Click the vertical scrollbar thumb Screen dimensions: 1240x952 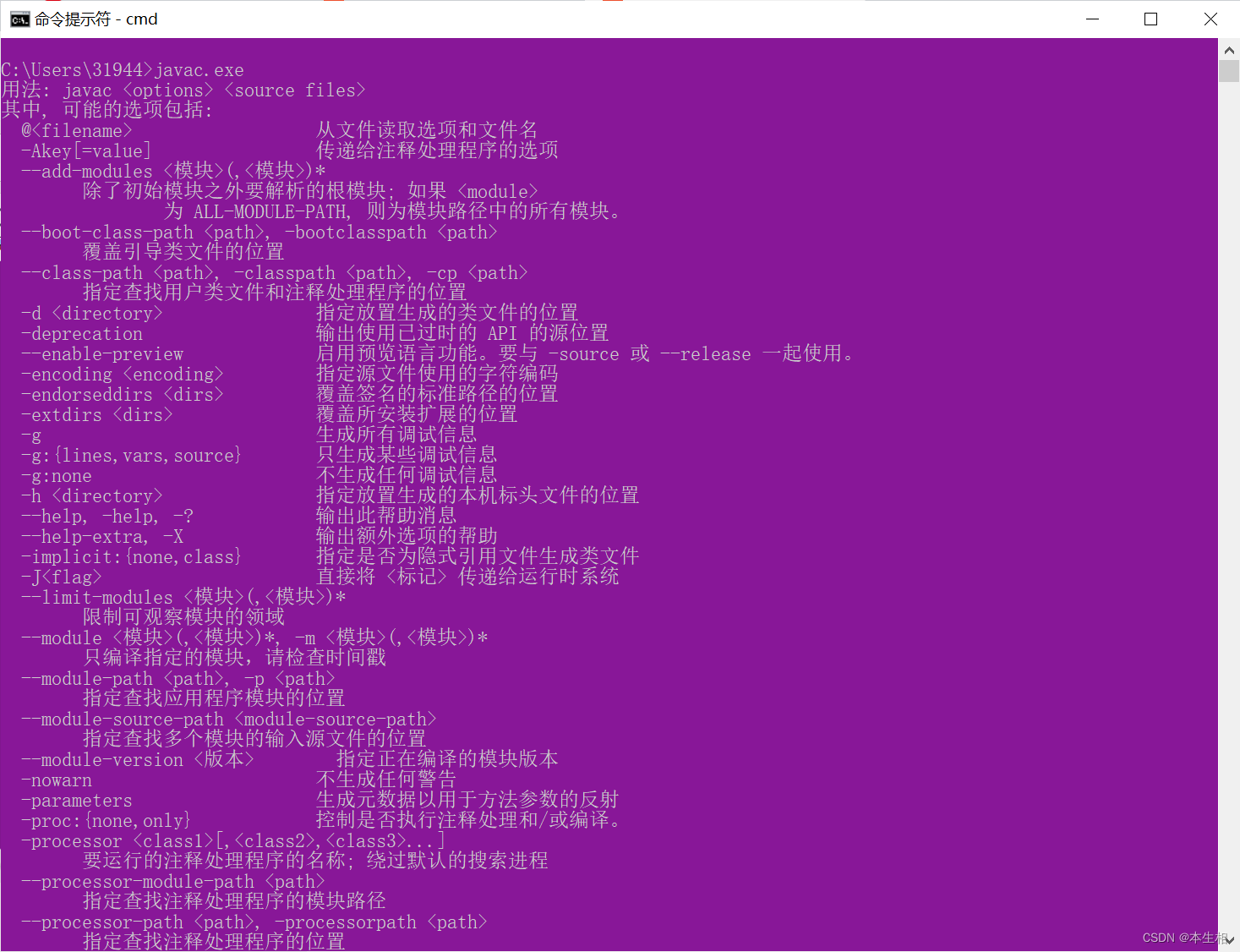tap(1229, 71)
